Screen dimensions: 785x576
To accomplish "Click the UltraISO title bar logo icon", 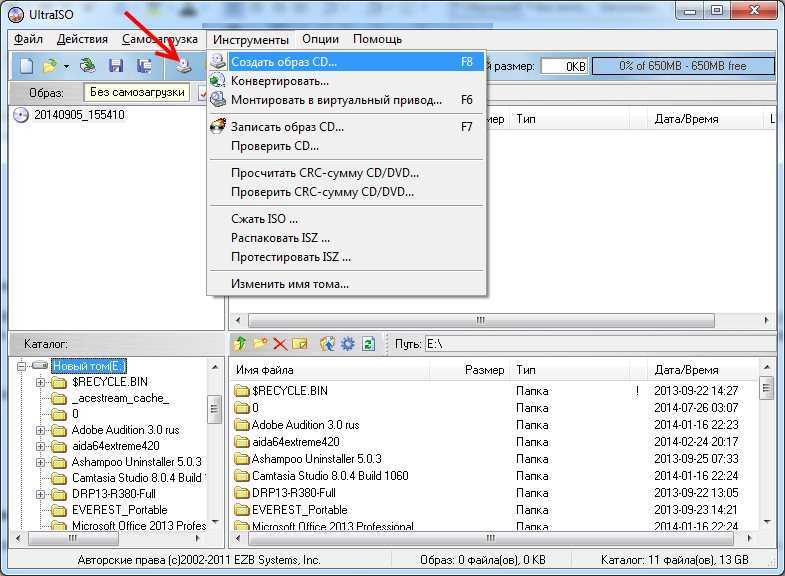I will coord(16,15).
